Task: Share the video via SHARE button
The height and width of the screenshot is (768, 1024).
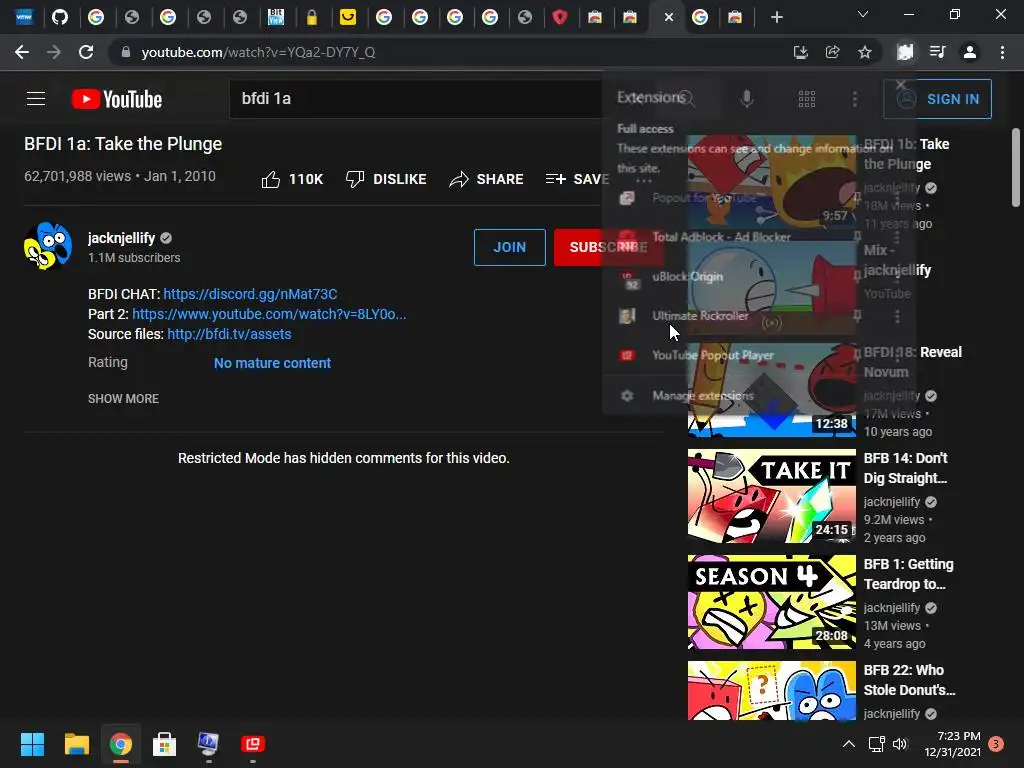Action: click(487, 179)
